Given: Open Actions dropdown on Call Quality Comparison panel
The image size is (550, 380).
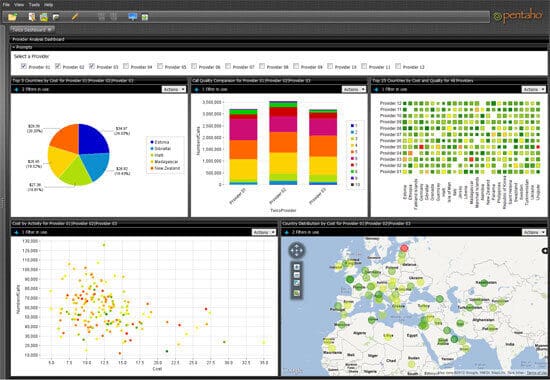Looking at the screenshot, I should (354, 89).
